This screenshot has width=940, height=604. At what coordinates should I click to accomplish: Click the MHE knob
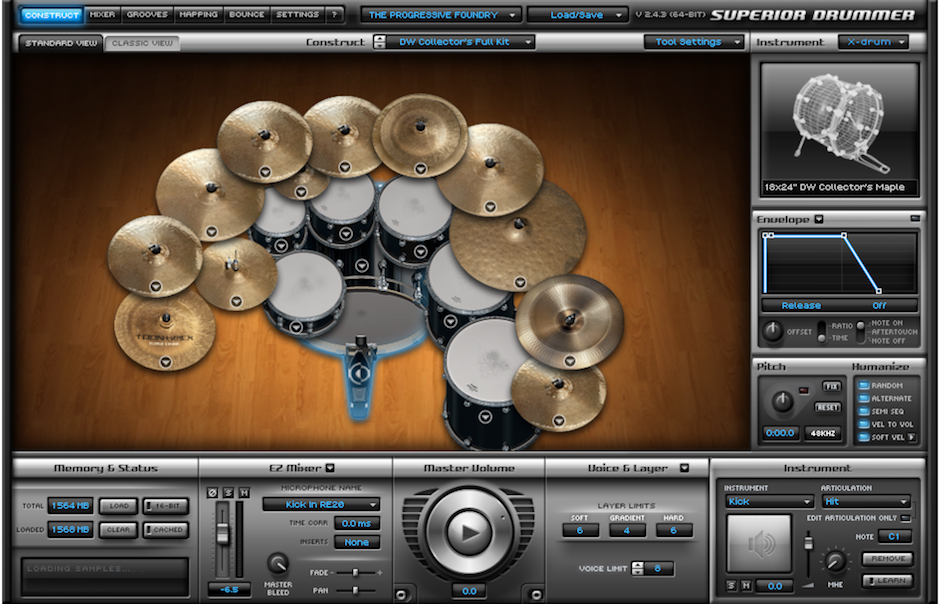coord(835,561)
